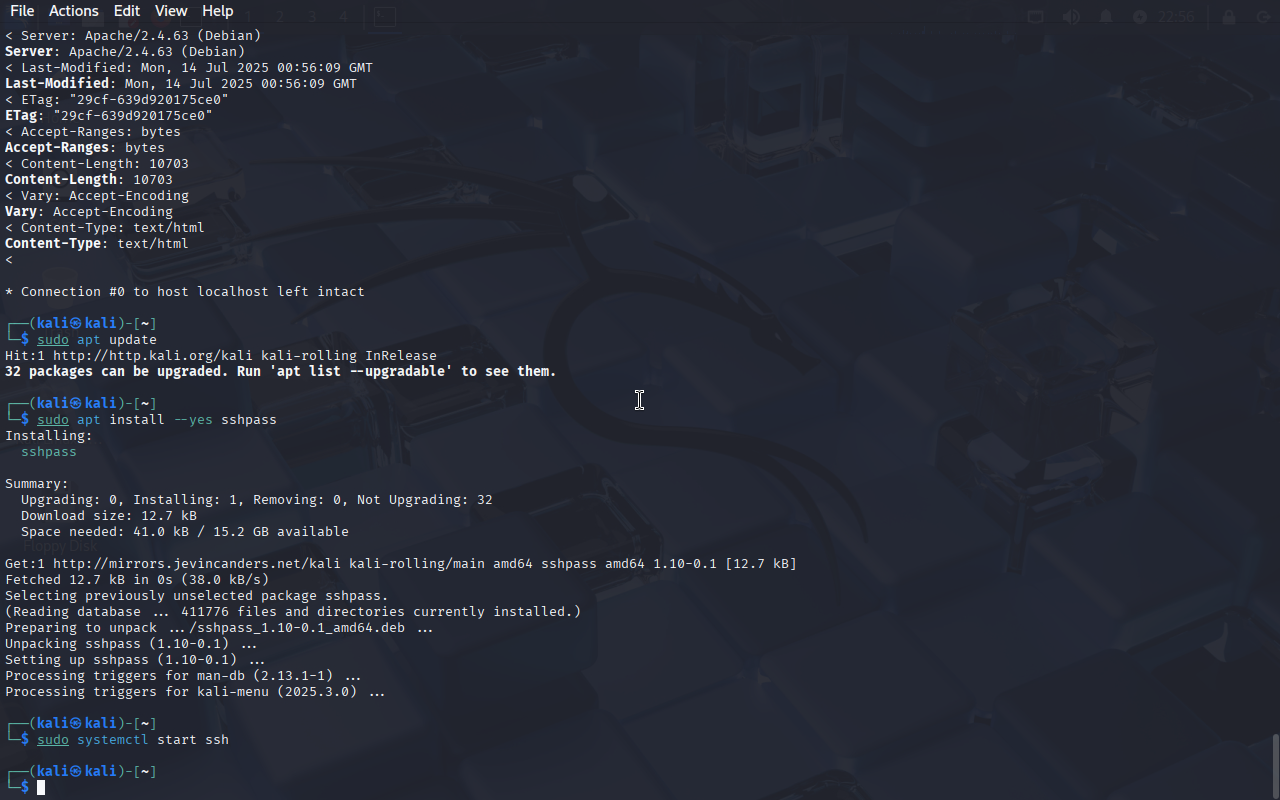Switch to workspace 4 in the panel
Screen dimensions: 1280x800
coord(343,17)
